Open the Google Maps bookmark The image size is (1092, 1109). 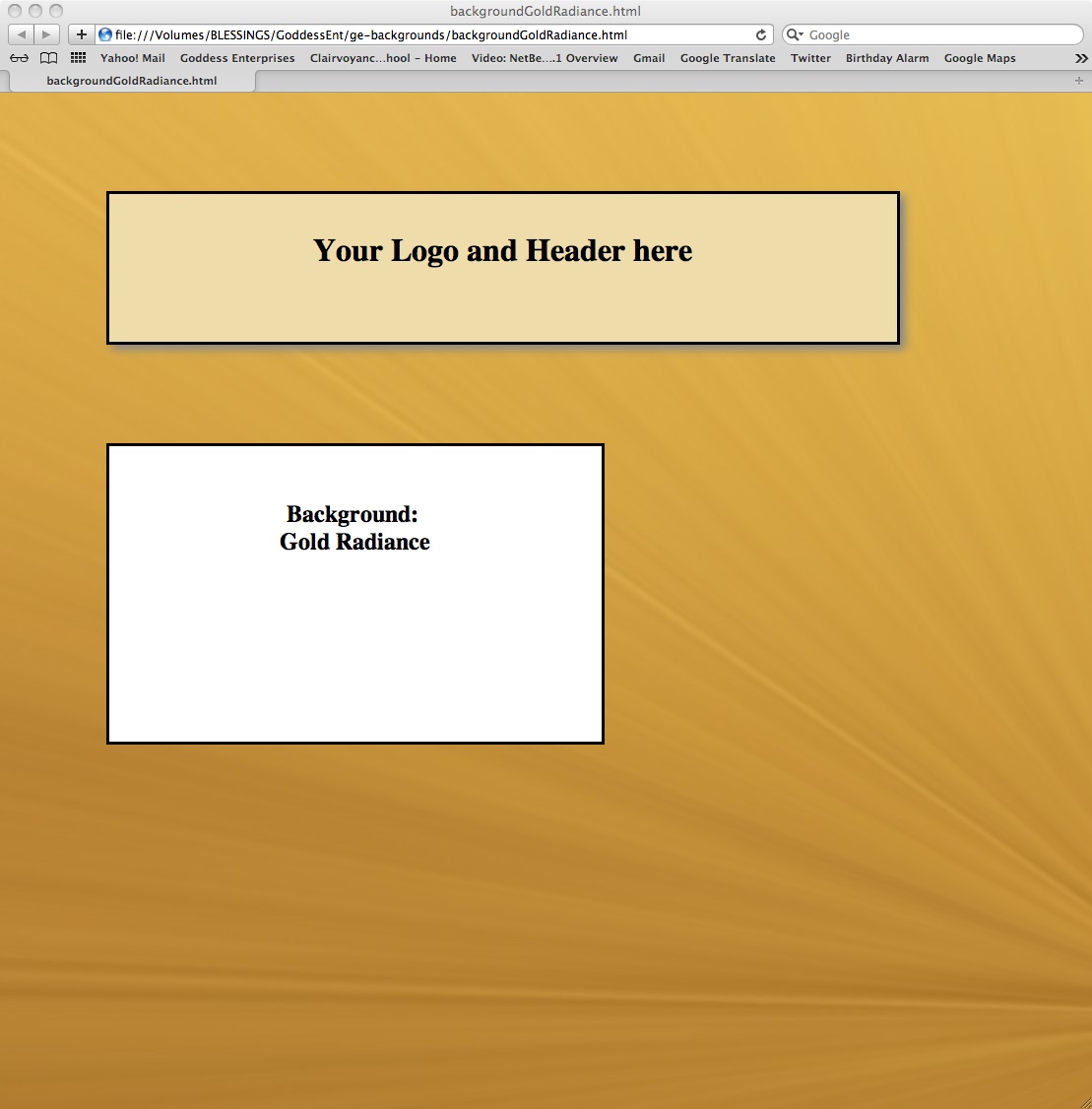pos(980,58)
